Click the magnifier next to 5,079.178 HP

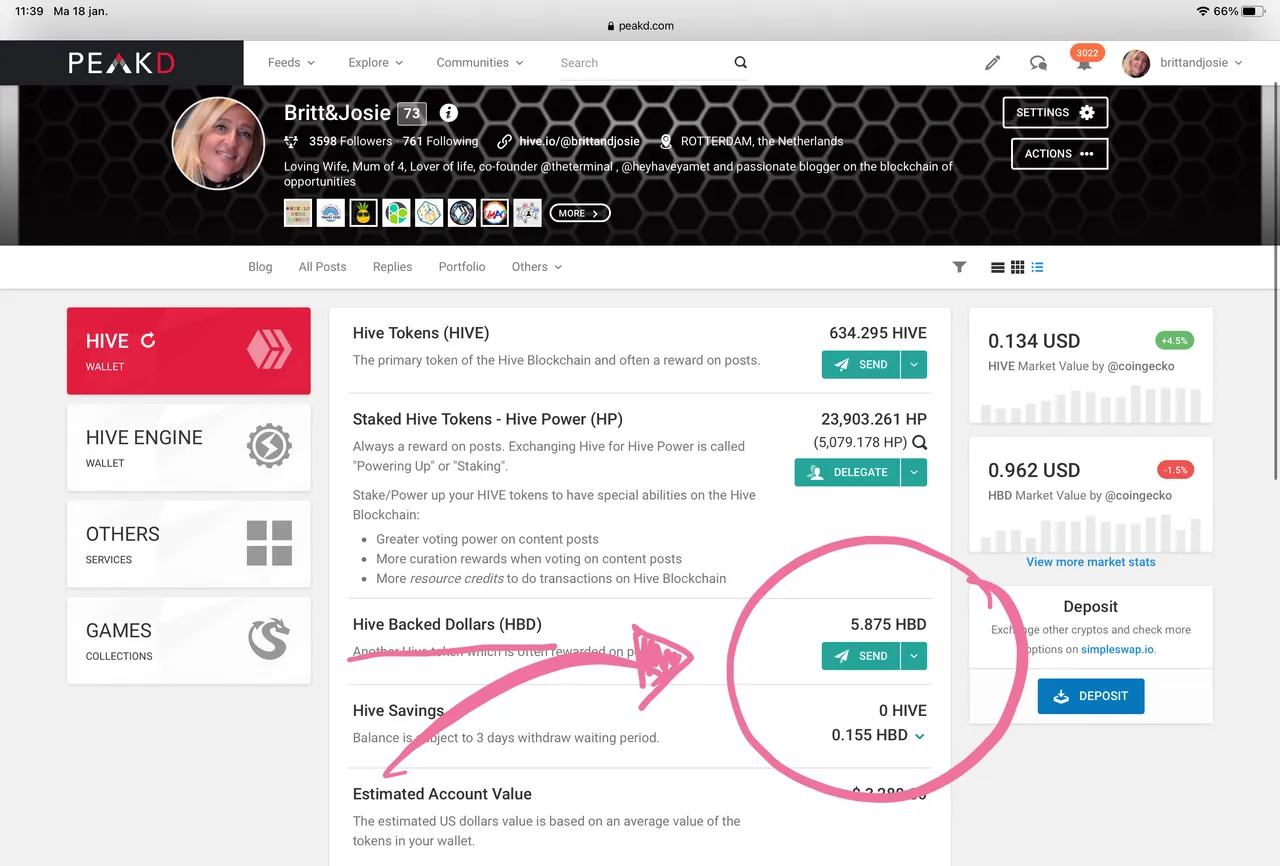click(x=919, y=442)
